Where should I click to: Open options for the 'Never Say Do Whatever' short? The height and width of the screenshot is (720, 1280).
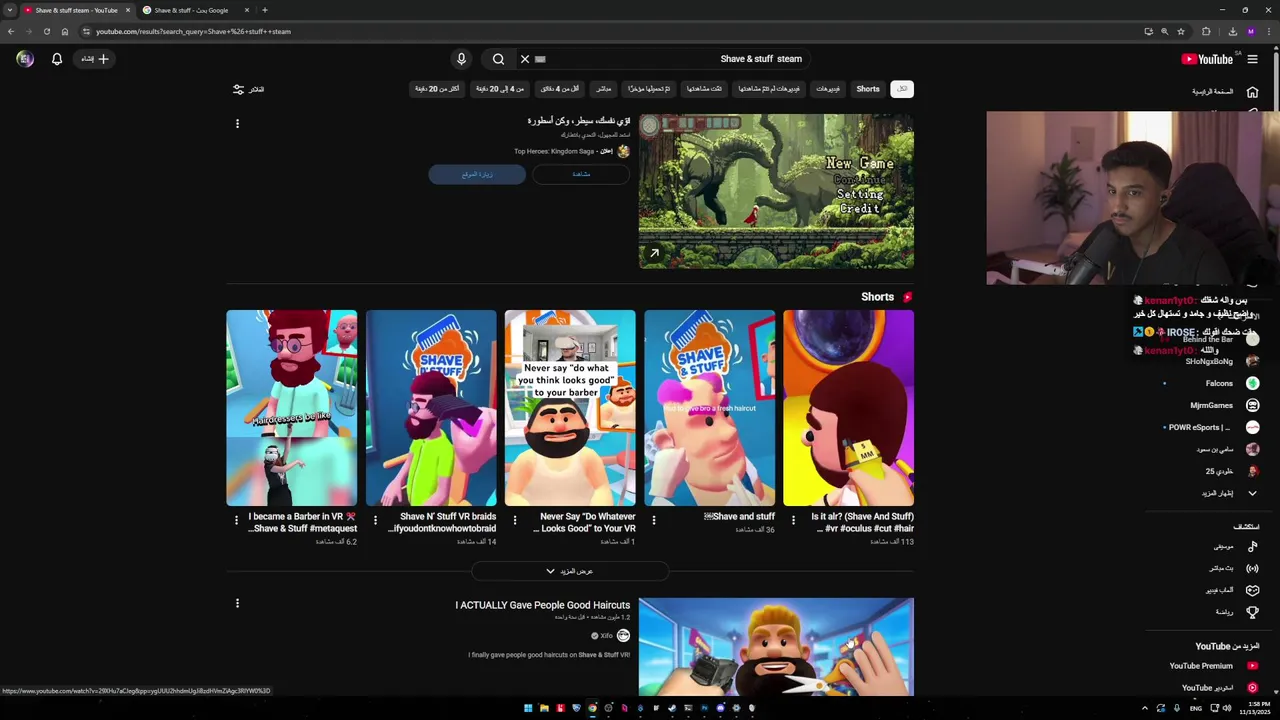pos(515,520)
